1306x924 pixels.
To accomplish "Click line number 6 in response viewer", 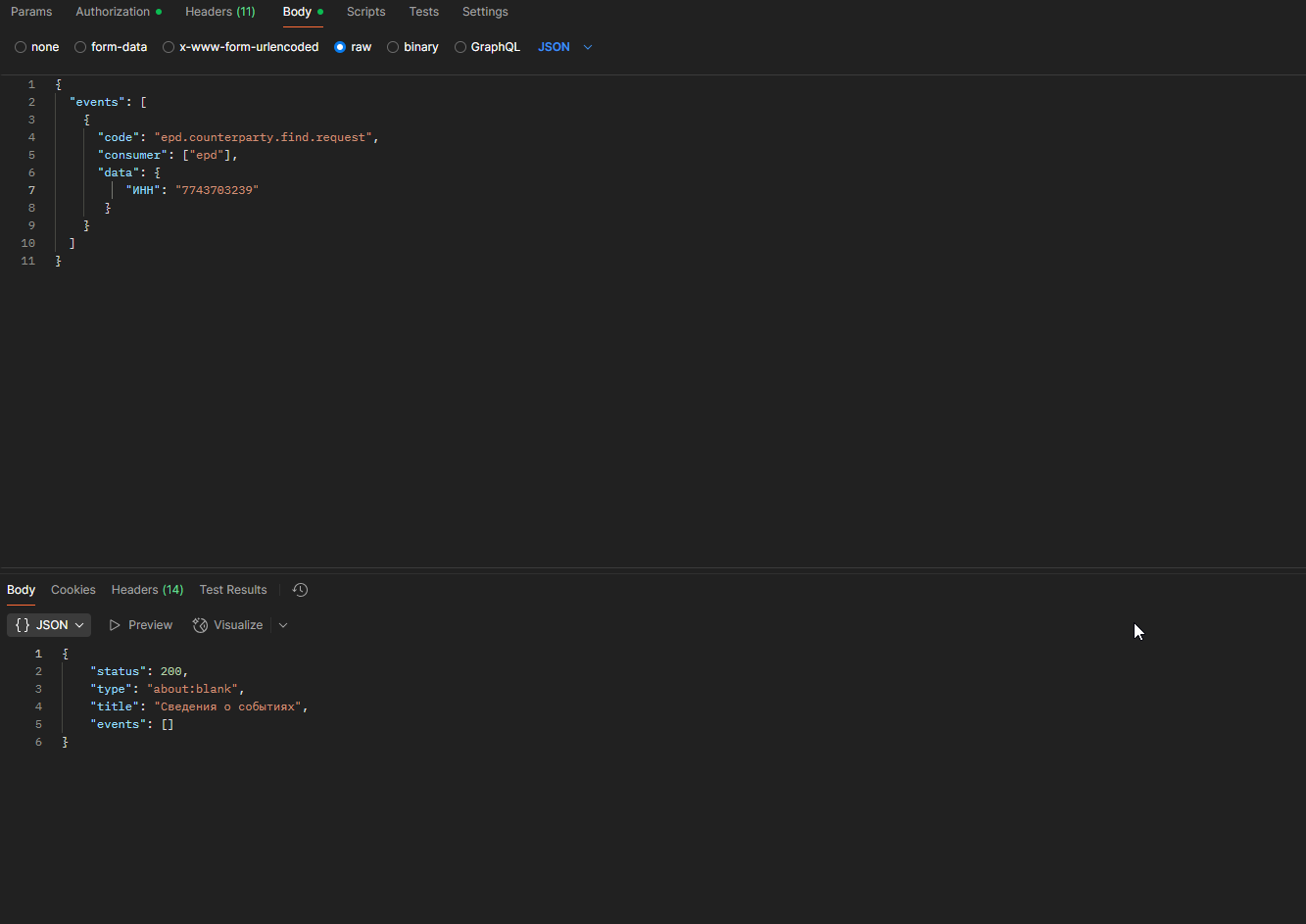I will [38, 742].
